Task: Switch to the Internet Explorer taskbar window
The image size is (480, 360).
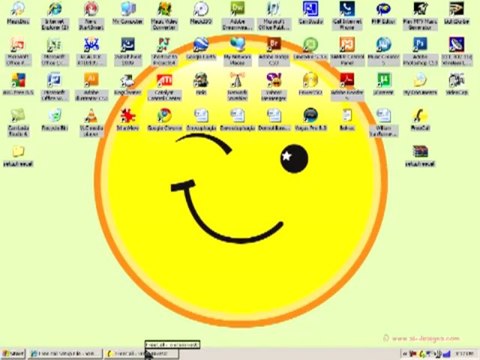Action: [x=66, y=353]
